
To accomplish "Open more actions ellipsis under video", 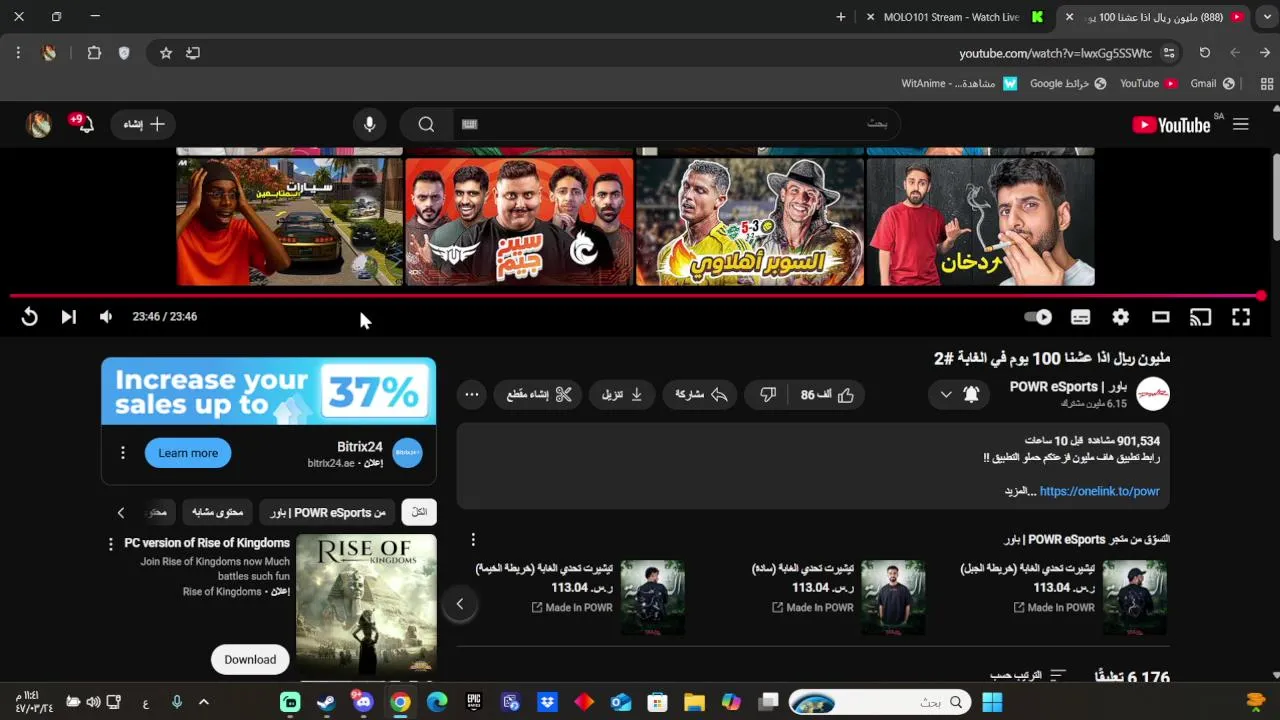I will point(472,395).
